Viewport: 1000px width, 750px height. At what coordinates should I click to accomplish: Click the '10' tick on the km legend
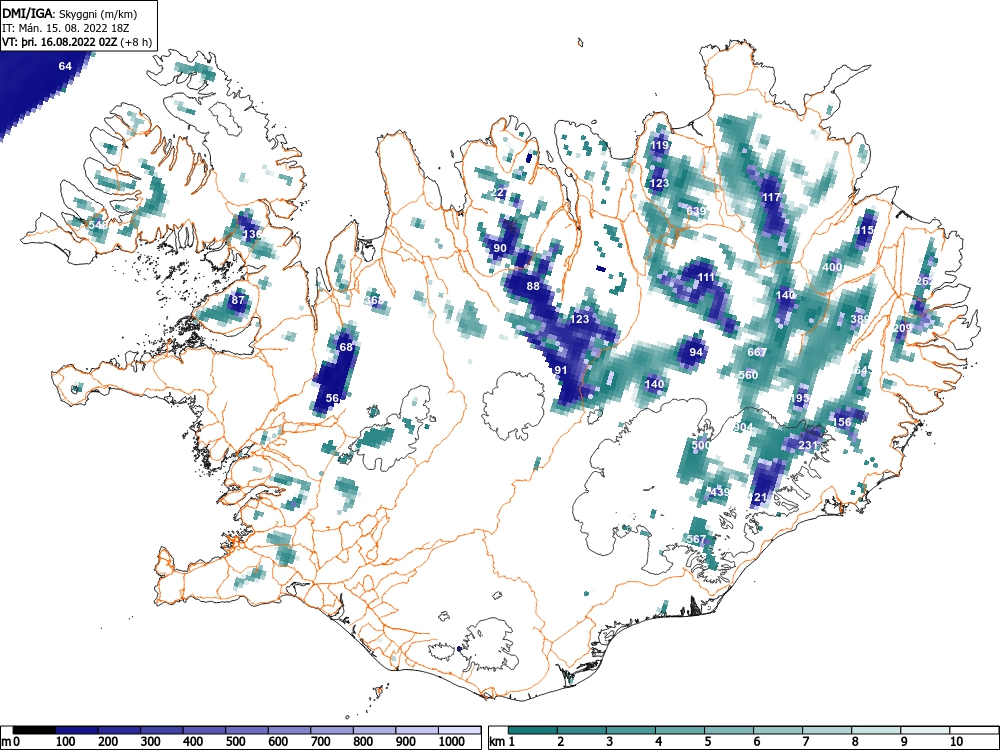956,742
